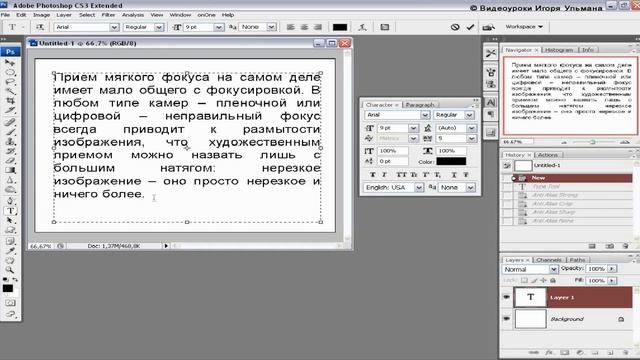This screenshot has width=640, height=360.
Task: Select the Crop tool
Action: (x=10, y=100)
